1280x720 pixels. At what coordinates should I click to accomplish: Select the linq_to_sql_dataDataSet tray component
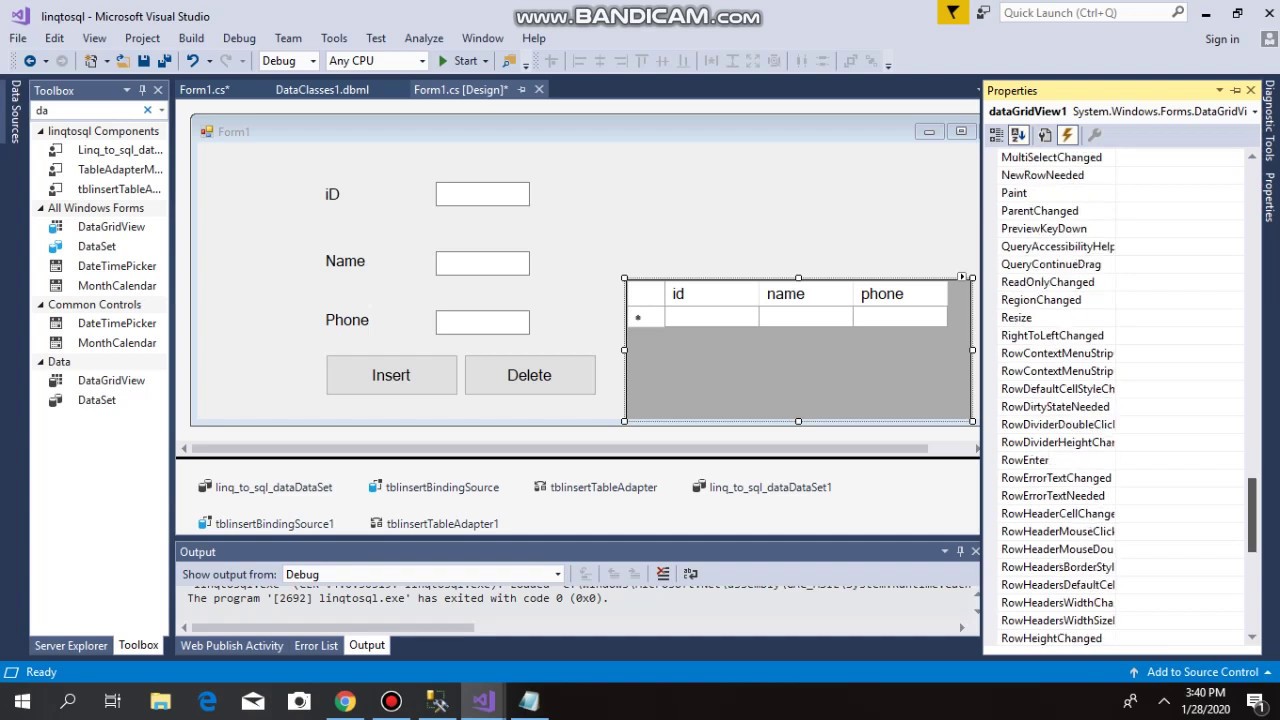265,487
